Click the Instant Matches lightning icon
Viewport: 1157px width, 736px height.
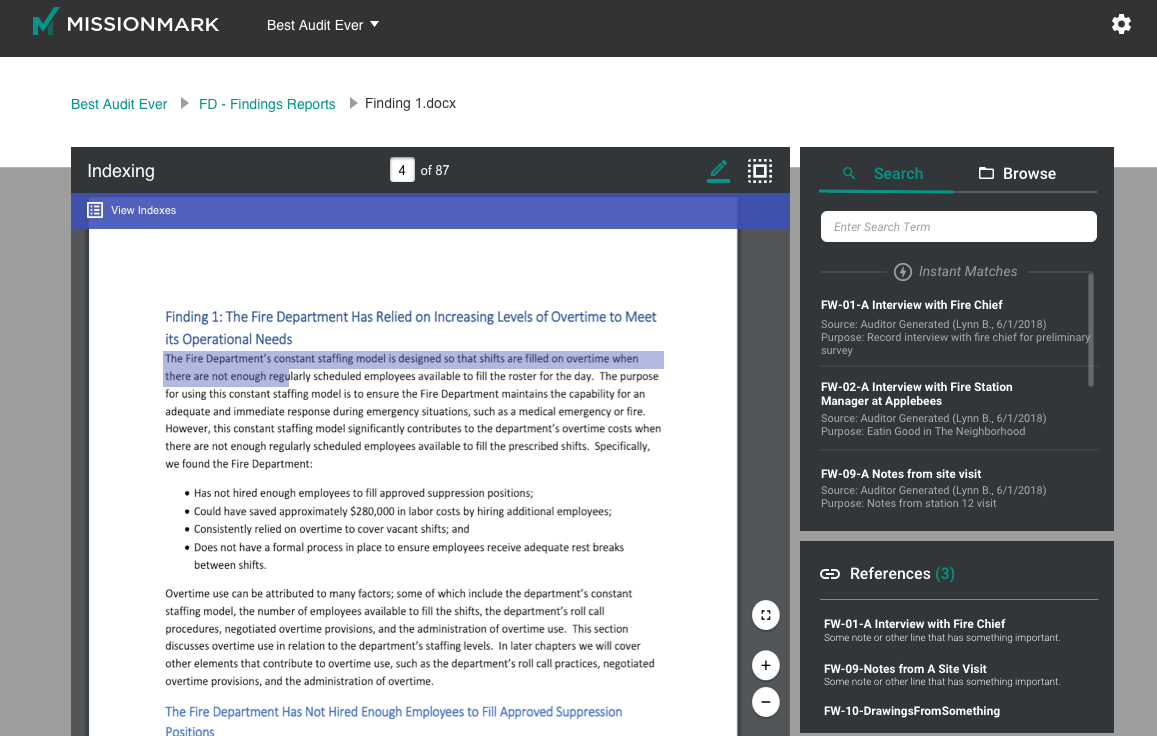pos(902,272)
